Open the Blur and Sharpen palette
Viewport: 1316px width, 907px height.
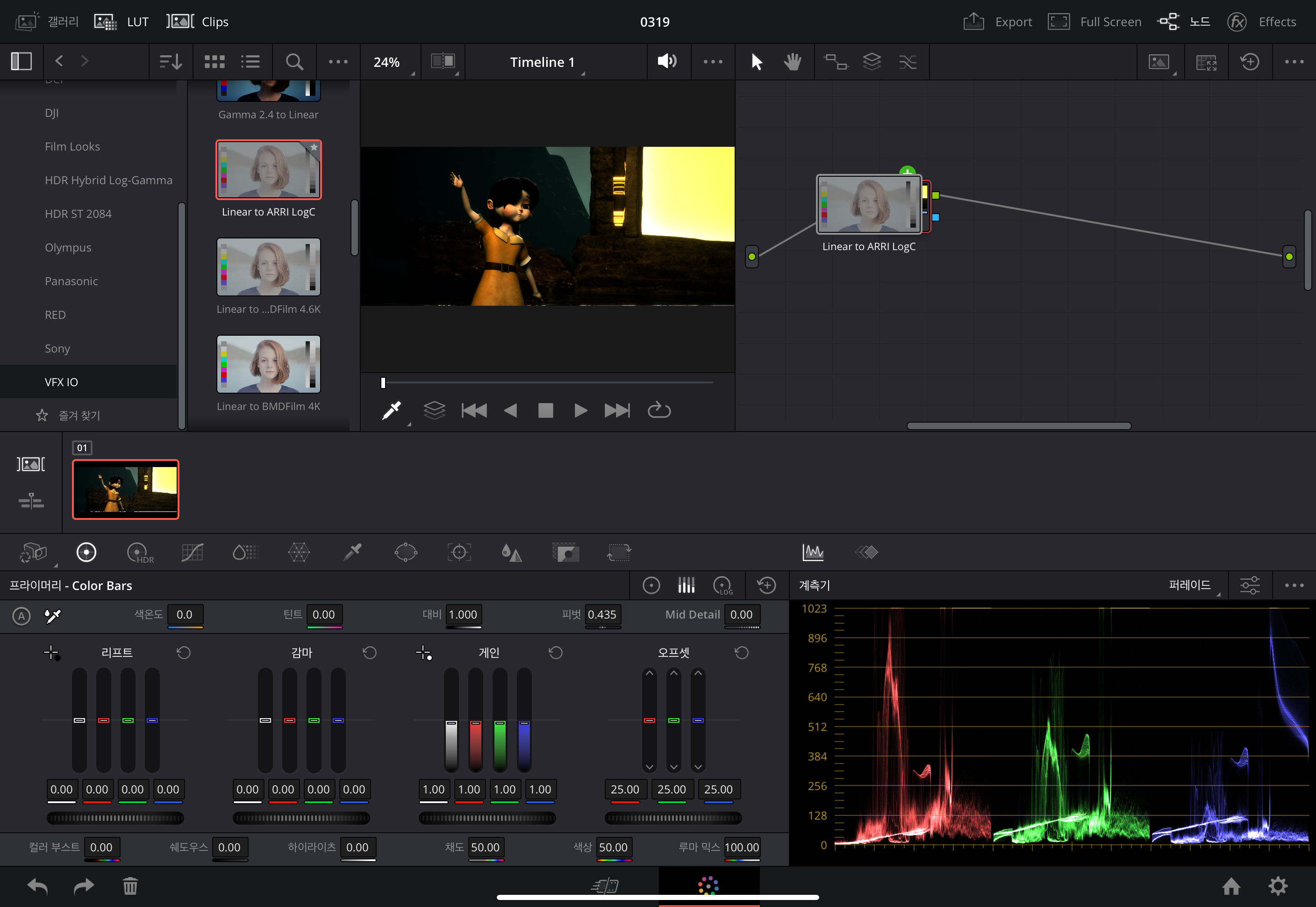pyautogui.click(x=511, y=552)
